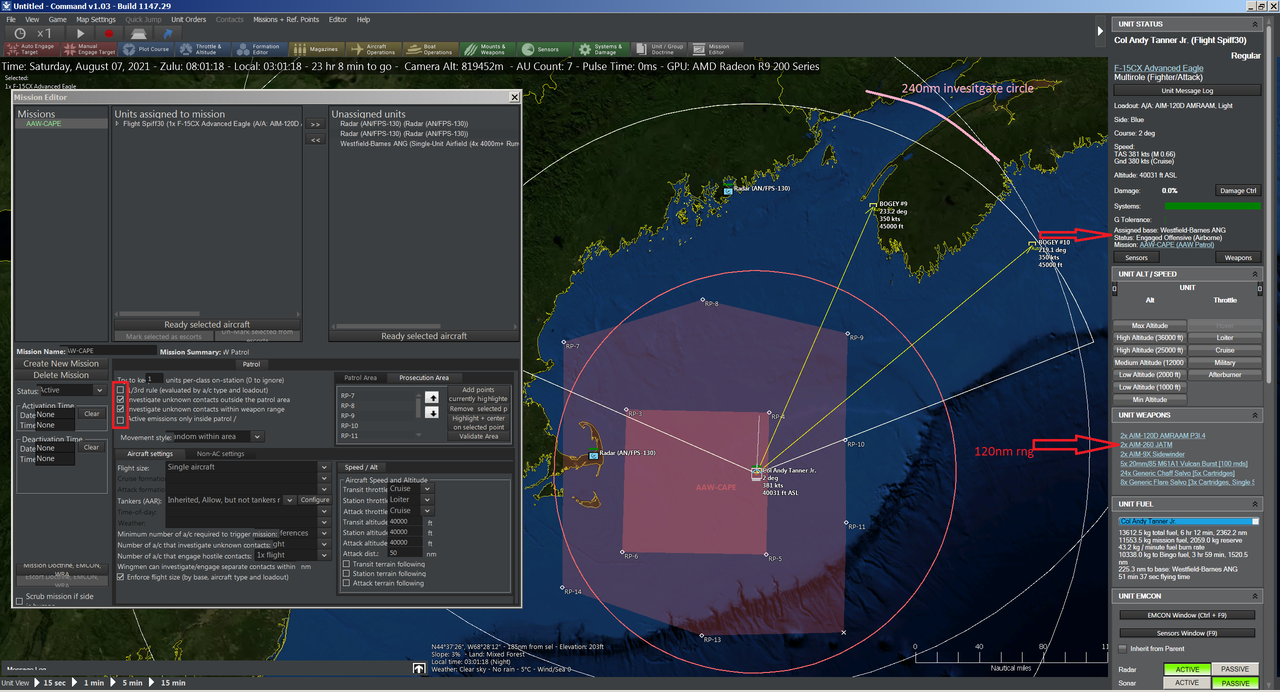Image resolution: width=1280 pixels, height=692 pixels.
Task: Collapse the Unit Weapons panel
Action: [1255, 415]
